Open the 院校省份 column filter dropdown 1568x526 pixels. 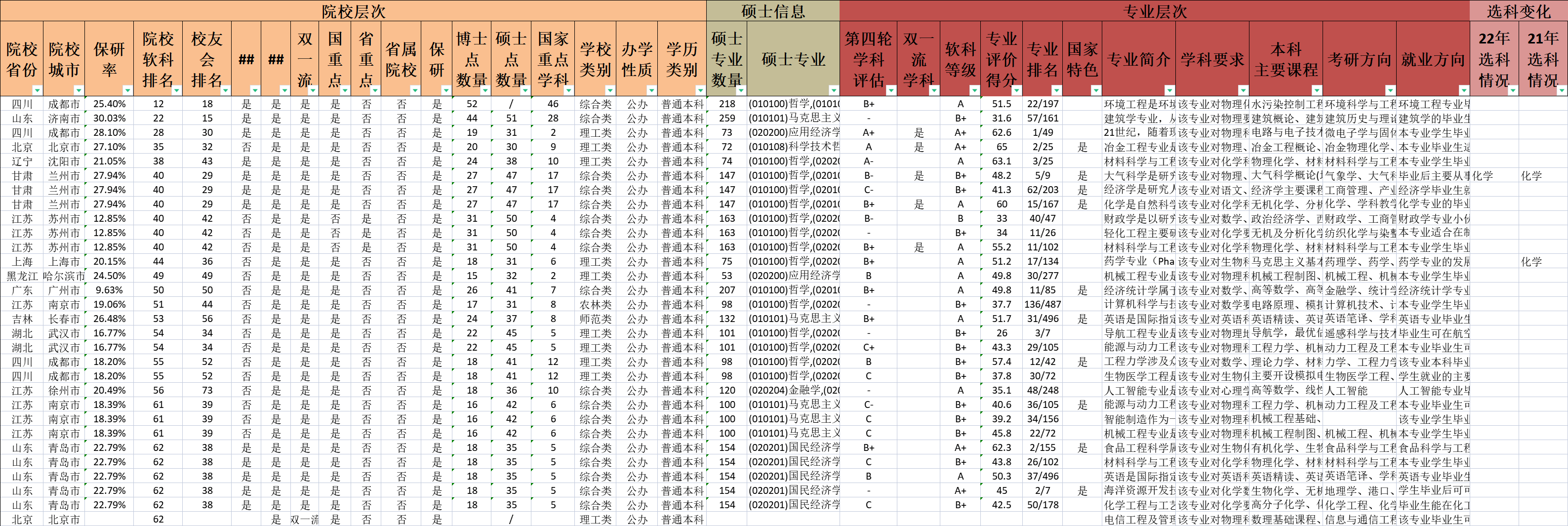(x=37, y=90)
